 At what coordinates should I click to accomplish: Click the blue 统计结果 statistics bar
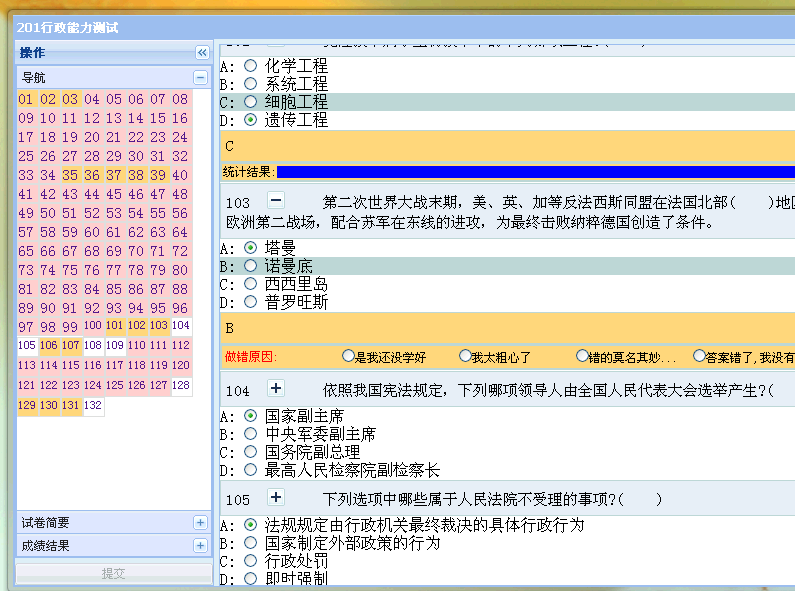536,172
